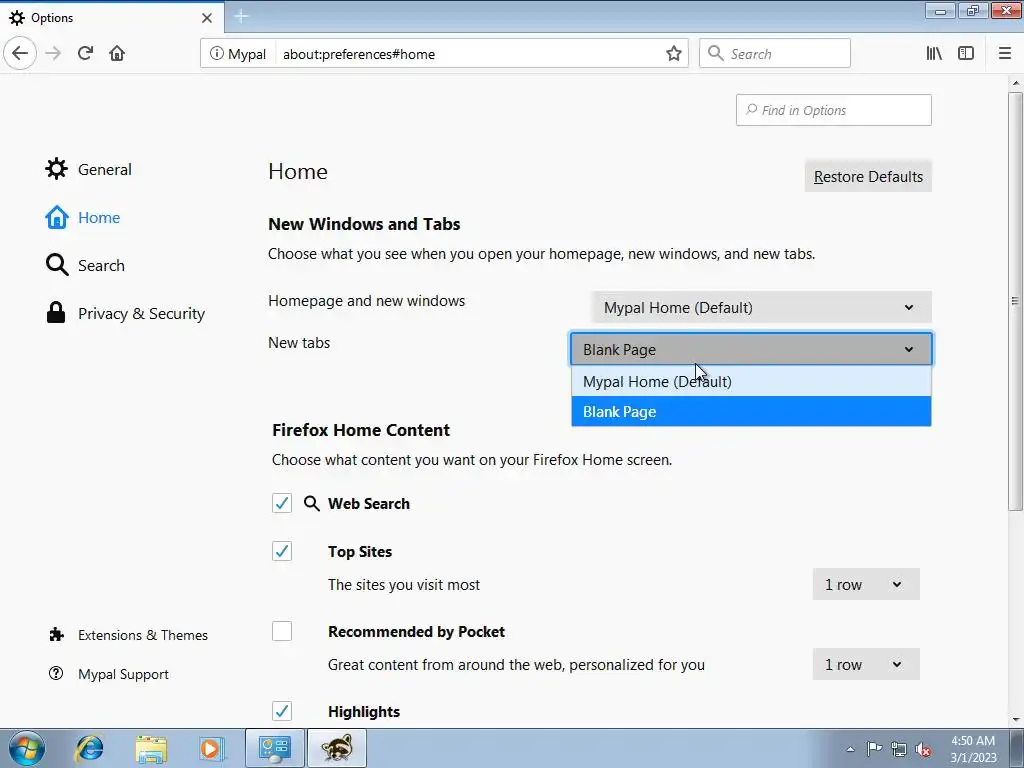Open the Library bookshelf icon
This screenshot has width=1024, height=768.
934,54
